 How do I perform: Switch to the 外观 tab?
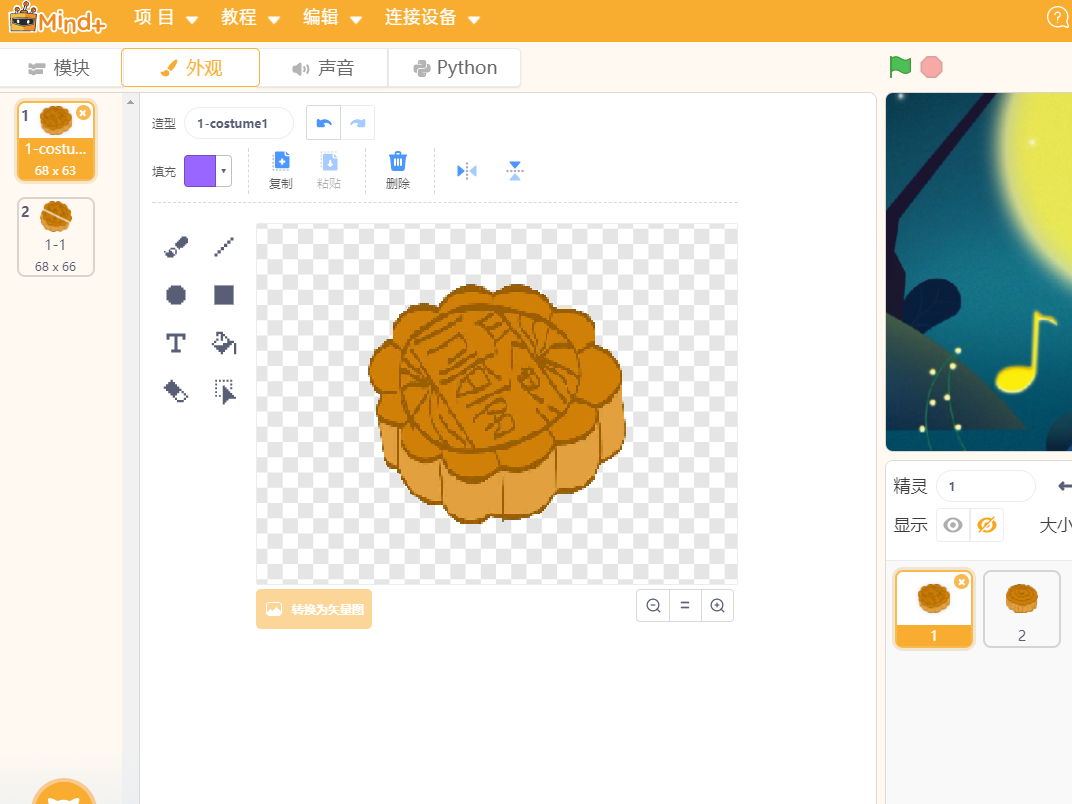[x=191, y=68]
